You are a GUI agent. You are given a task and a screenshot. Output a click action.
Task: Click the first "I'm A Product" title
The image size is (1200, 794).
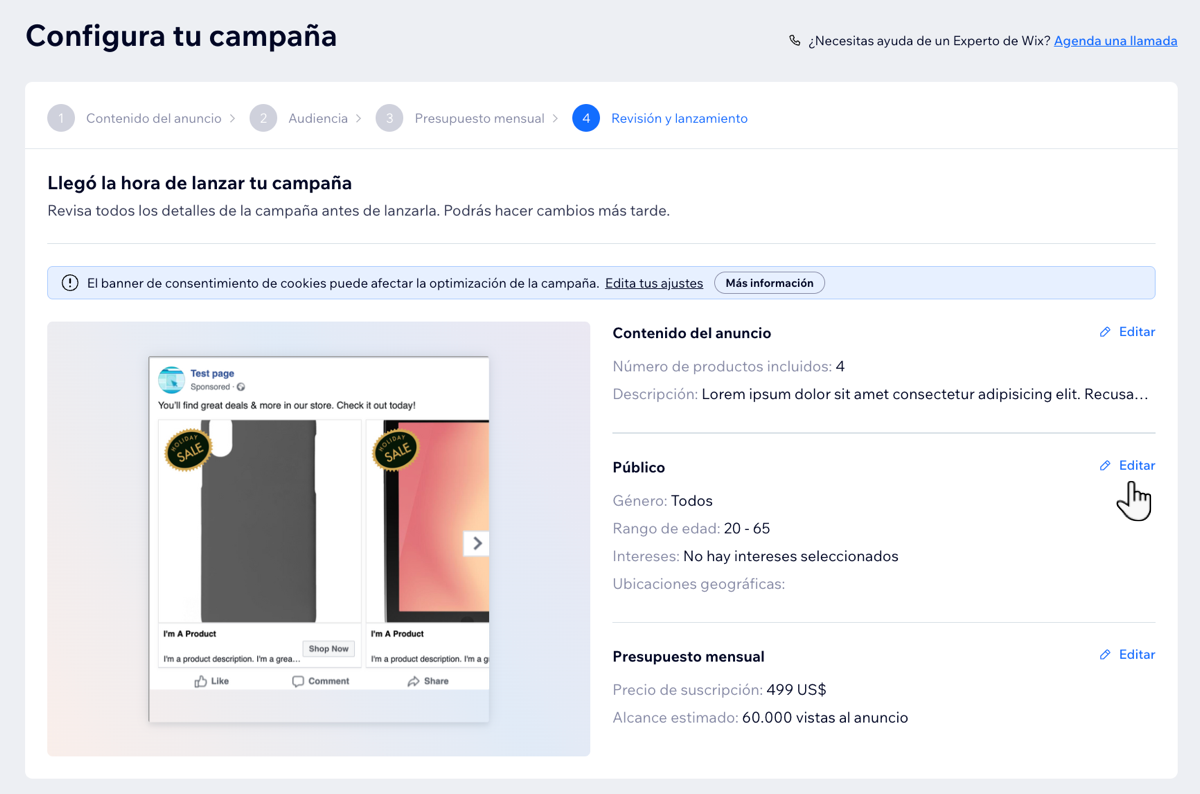pos(190,633)
